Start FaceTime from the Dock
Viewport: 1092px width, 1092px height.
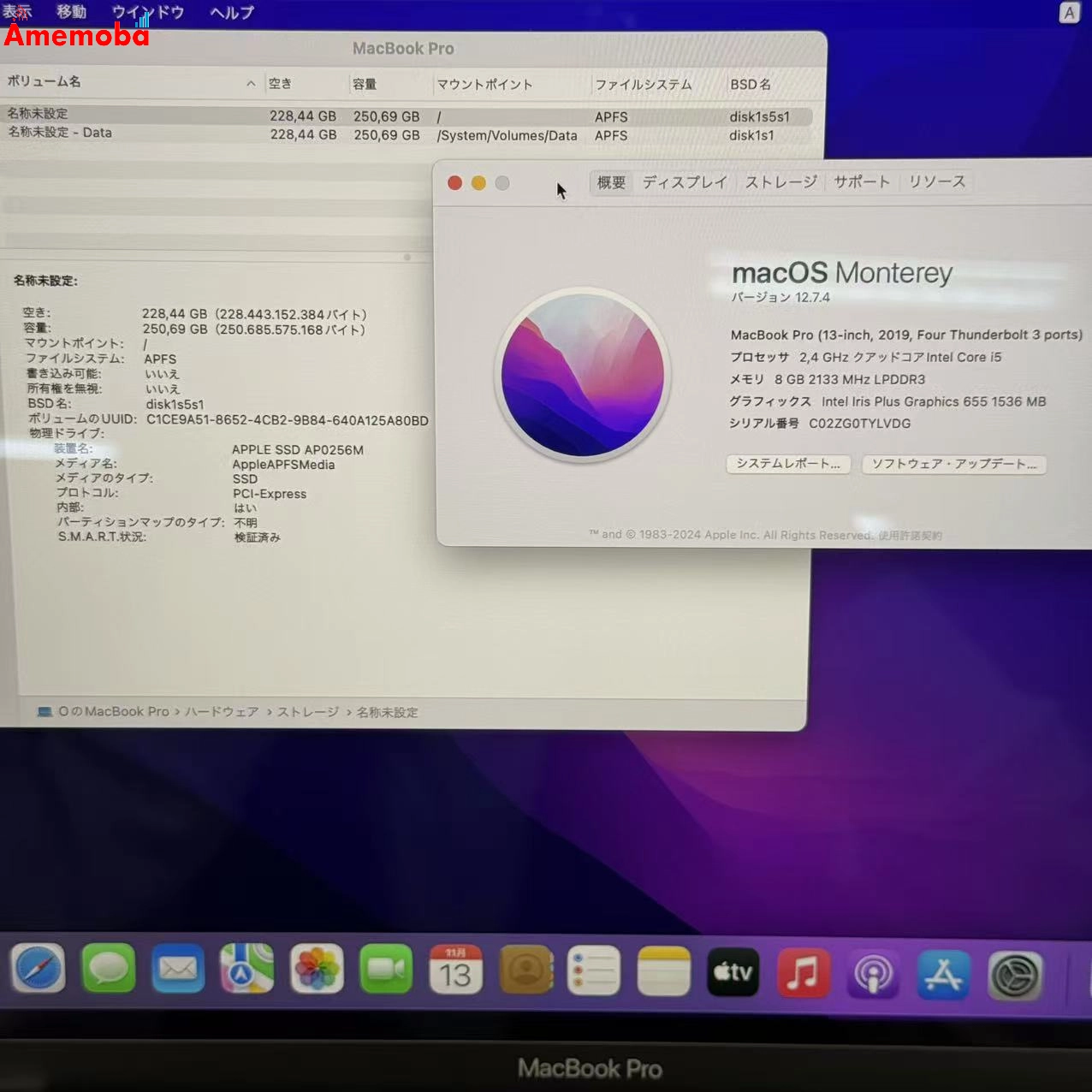(x=386, y=970)
